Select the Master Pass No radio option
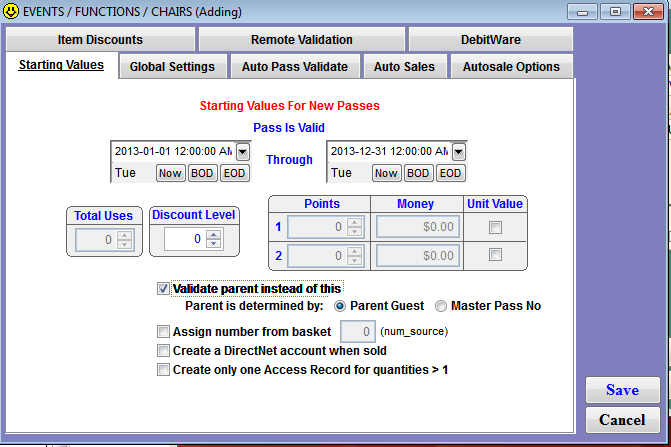This screenshot has height=447, width=671. click(441, 306)
